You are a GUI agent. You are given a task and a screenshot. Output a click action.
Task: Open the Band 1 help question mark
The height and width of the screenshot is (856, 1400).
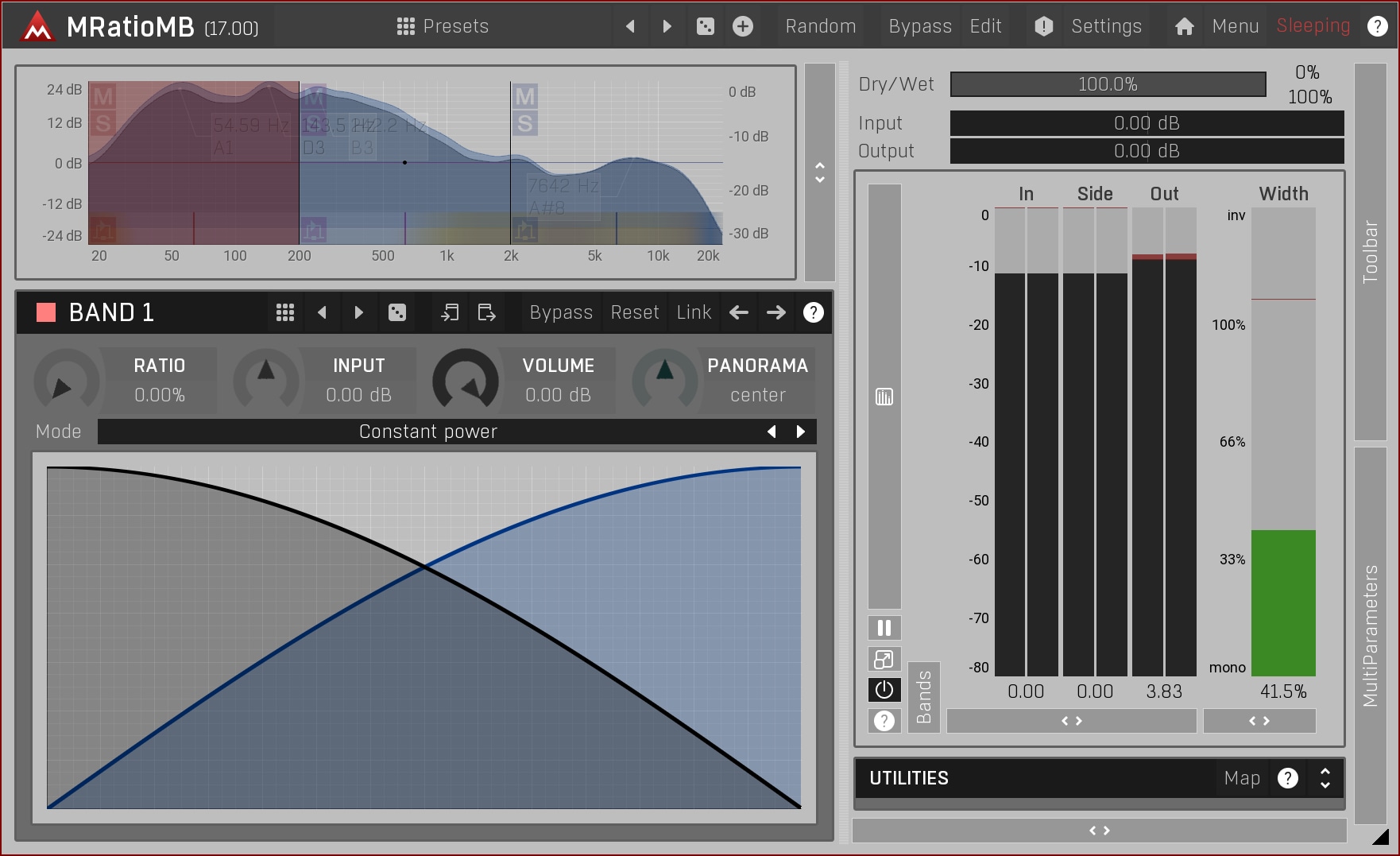pyautogui.click(x=813, y=312)
